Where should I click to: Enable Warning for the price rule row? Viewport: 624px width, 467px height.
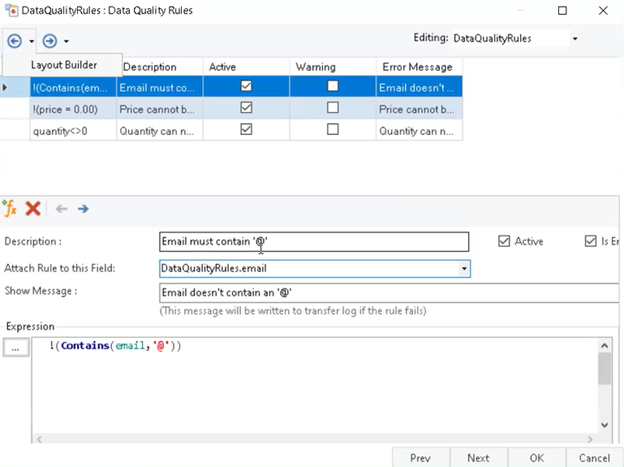click(333, 108)
